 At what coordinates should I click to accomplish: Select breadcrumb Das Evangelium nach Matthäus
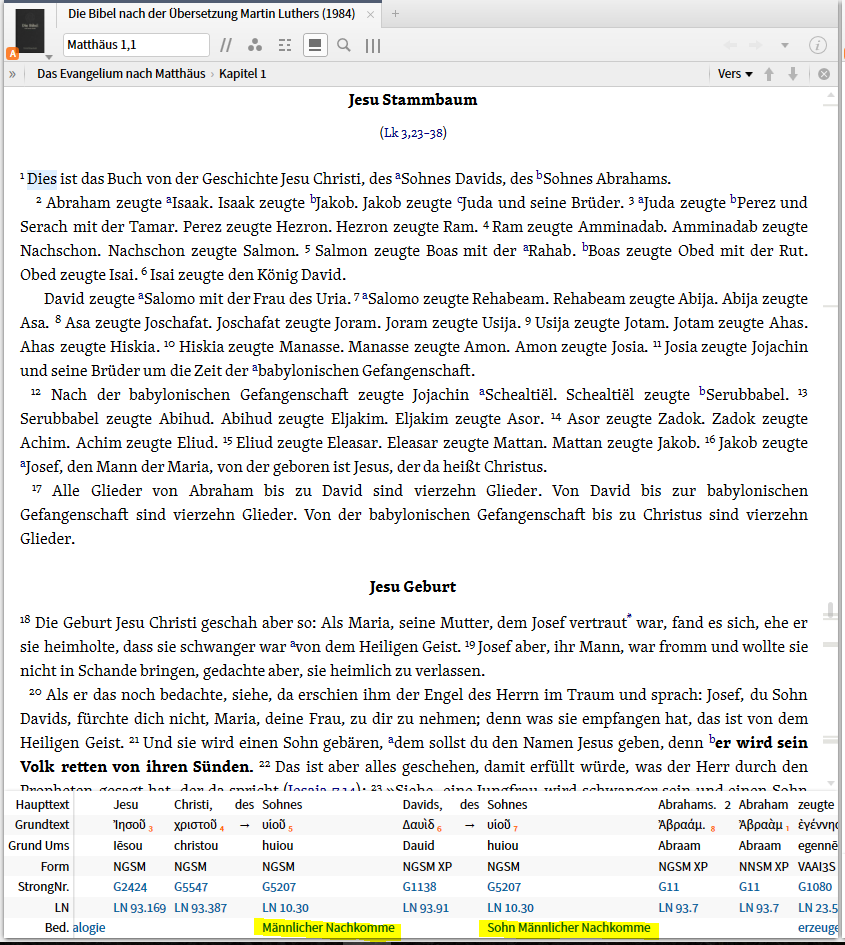click(x=121, y=74)
